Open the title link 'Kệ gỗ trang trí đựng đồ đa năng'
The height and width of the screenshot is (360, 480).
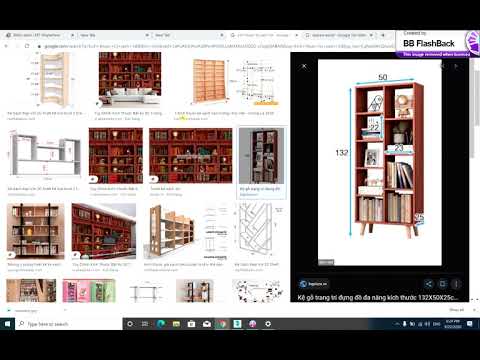click(x=378, y=297)
